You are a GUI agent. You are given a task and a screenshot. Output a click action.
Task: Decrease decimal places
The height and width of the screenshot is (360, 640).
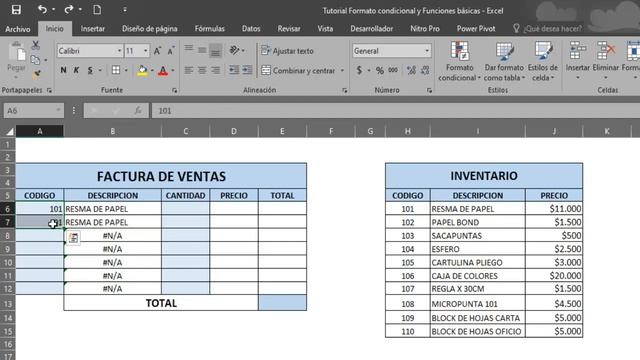(x=425, y=70)
